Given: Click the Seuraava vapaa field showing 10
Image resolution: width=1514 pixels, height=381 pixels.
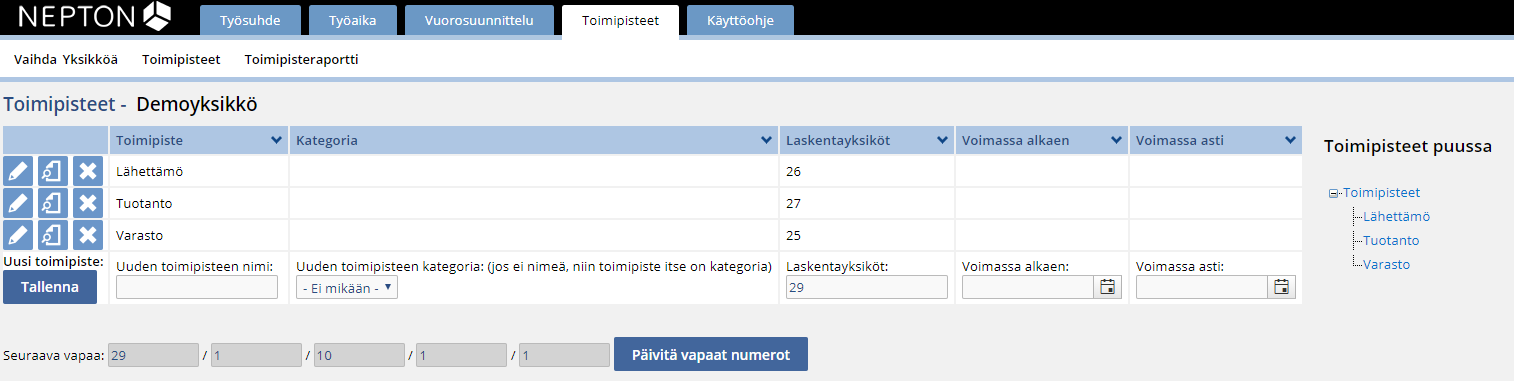Looking at the screenshot, I should (359, 355).
